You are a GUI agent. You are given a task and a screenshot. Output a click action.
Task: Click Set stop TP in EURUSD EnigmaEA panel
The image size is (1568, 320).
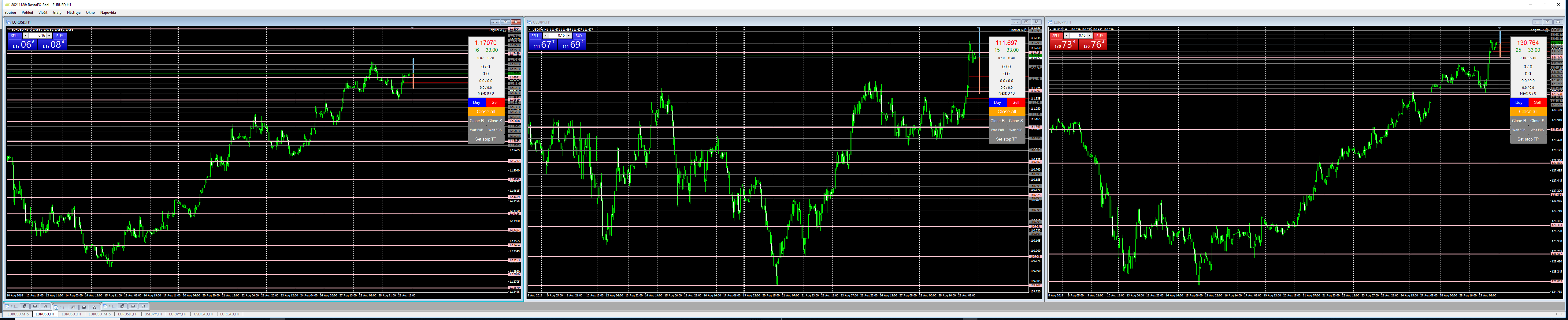(486, 139)
